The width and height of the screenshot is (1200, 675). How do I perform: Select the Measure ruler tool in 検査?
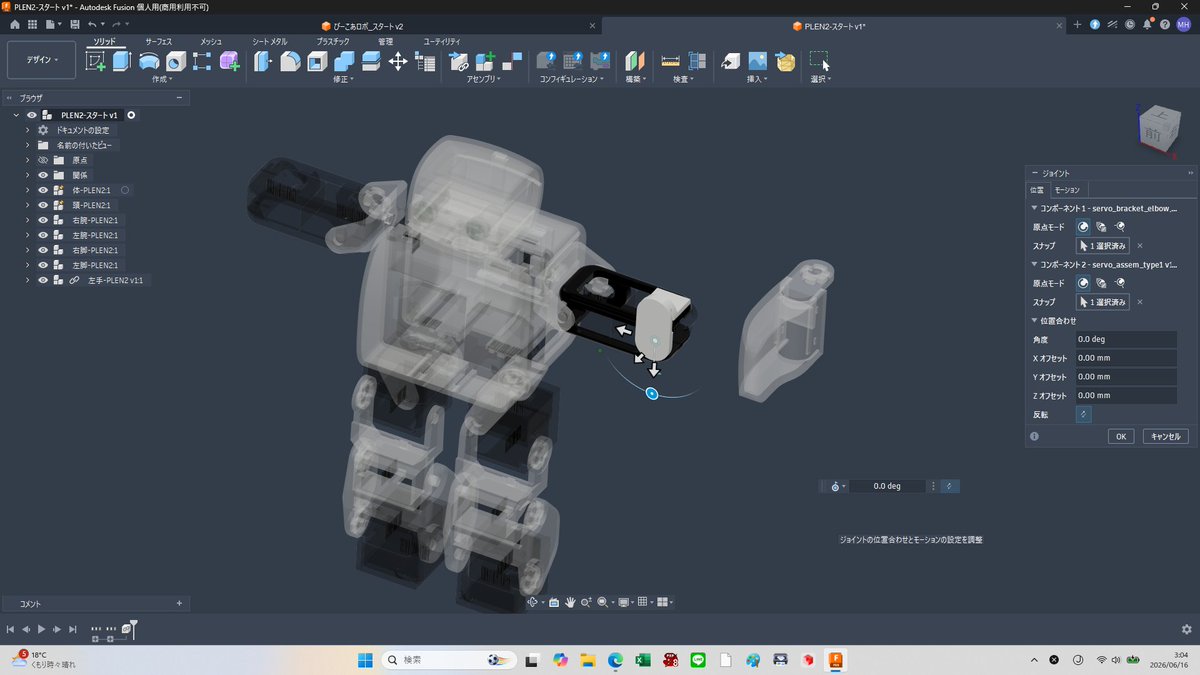[x=671, y=61]
